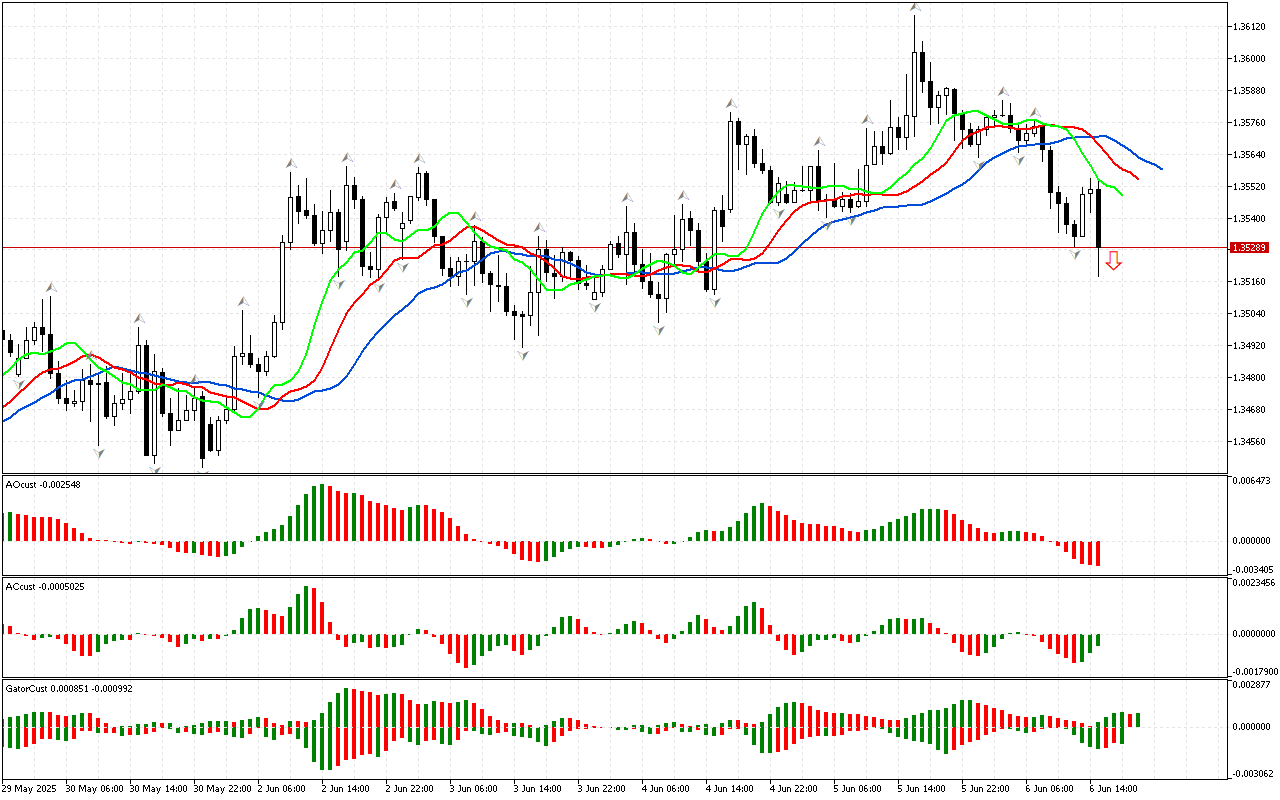
Task: Click the current price tag 1.35289
Action: click(1249, 247)
